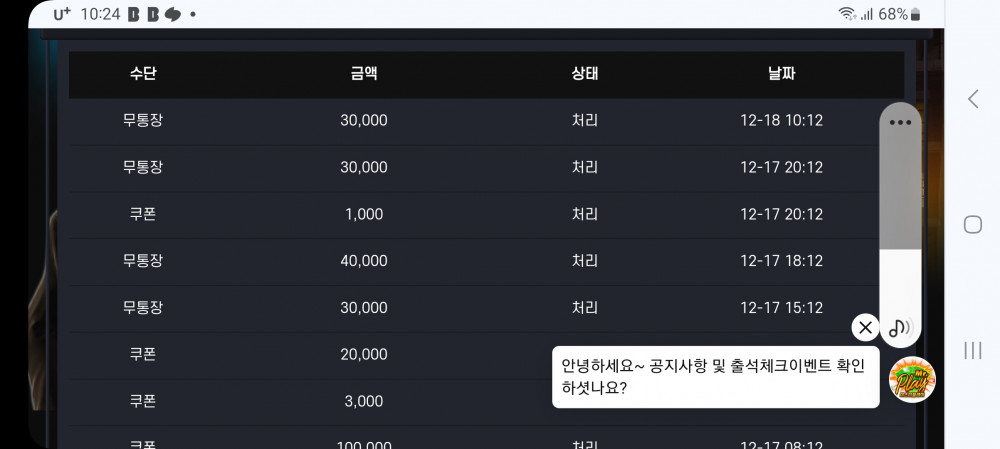The image size is (1000, 449).
Task: Close the chat greeting popup
Action: (865, 327)
